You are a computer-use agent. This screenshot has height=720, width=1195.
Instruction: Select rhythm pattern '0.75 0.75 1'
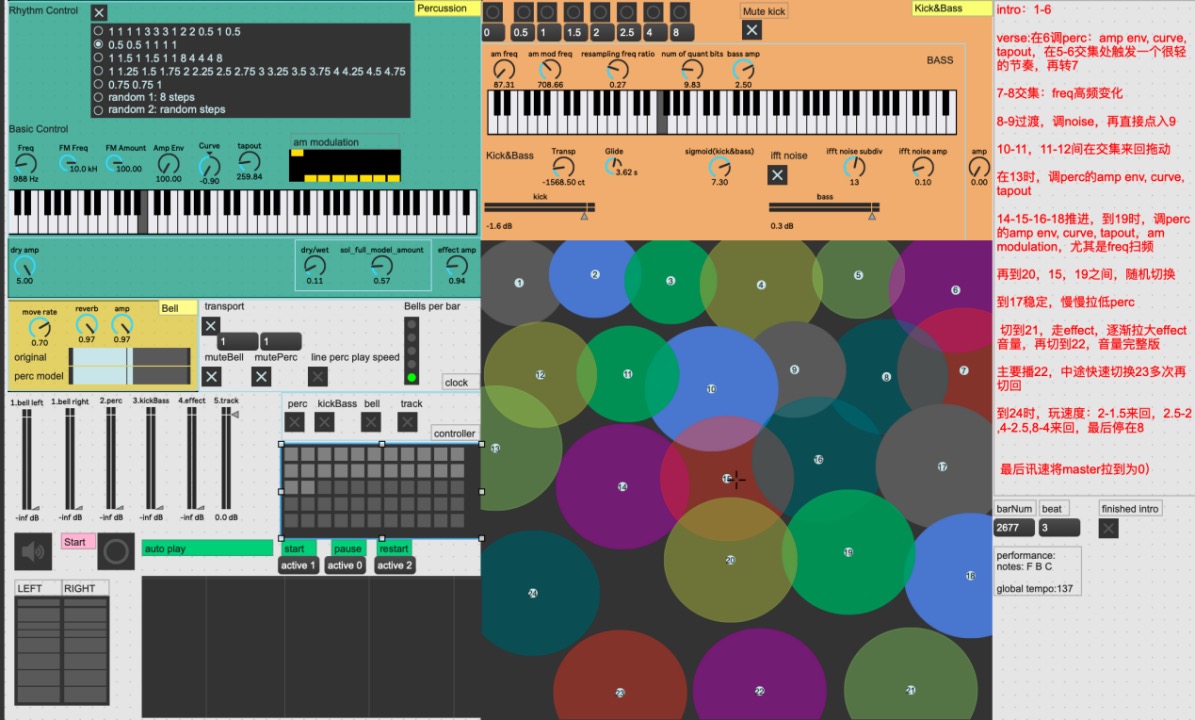click(98, 84)
